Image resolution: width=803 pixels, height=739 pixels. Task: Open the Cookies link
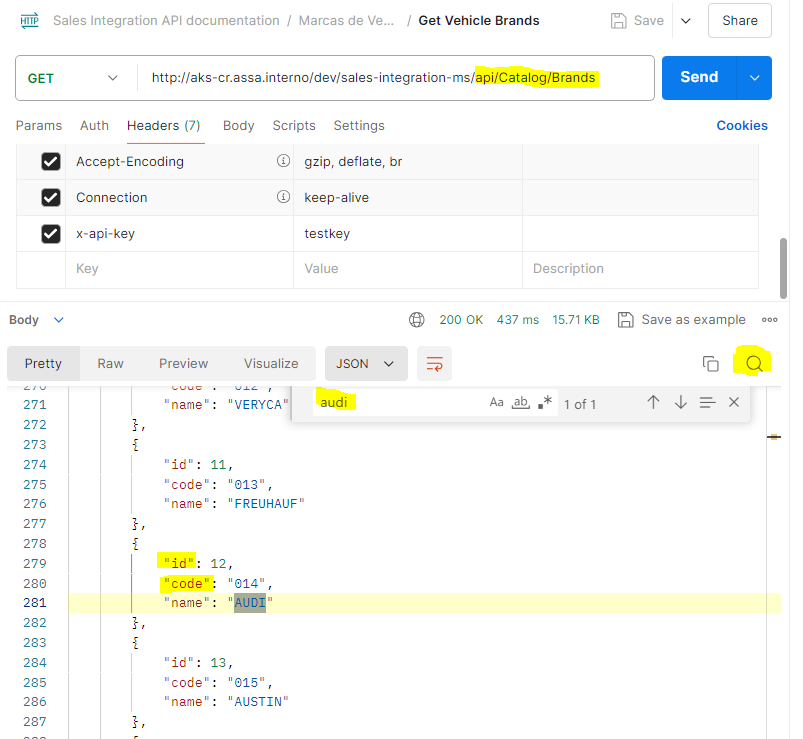pos(742,125)
